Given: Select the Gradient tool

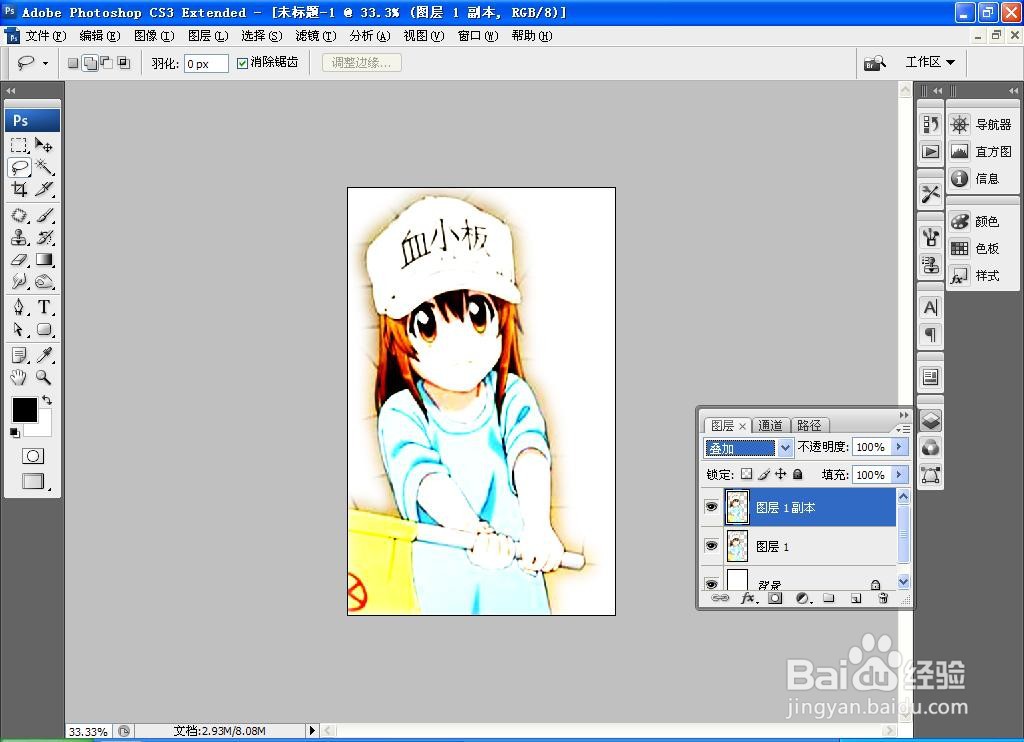Looking at the screenshot, I should point(44,259).
